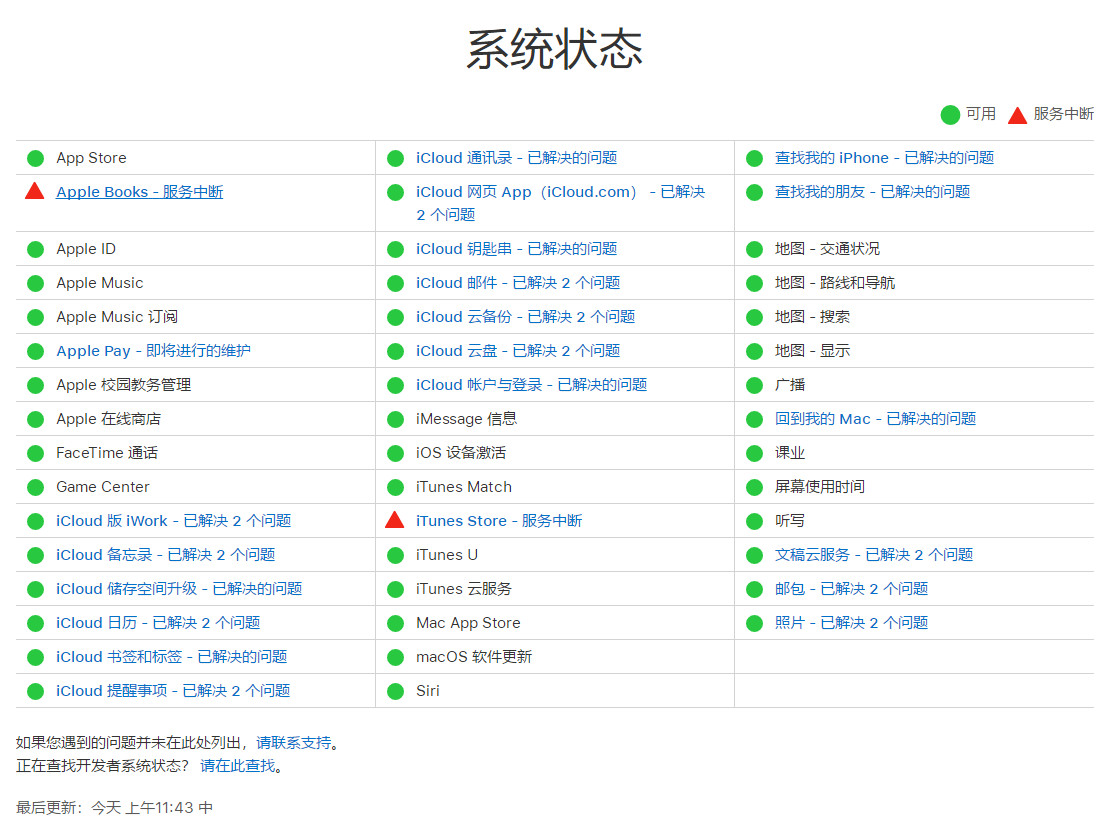This screenshot has width=1106, height=835.
Task: Click the green status icon next to iMessage 信息
Action: point(396,419)
